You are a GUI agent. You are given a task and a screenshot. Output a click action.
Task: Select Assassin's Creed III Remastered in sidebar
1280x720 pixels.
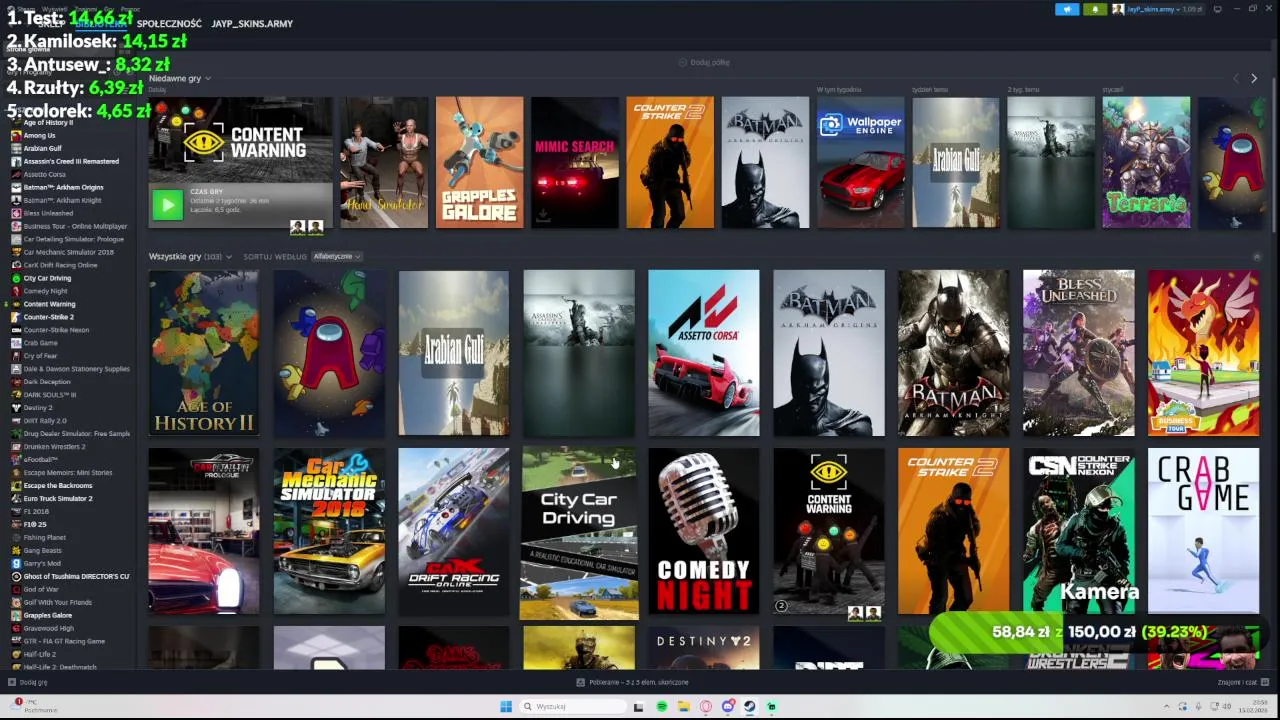coord(70,161)
